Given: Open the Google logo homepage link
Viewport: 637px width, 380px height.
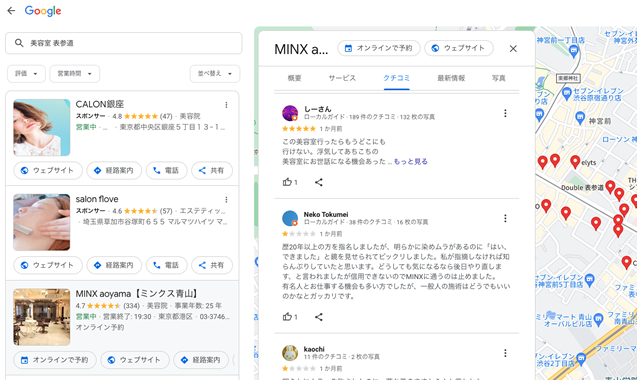Looking at the screenshot, I should (x=43, y=11).
